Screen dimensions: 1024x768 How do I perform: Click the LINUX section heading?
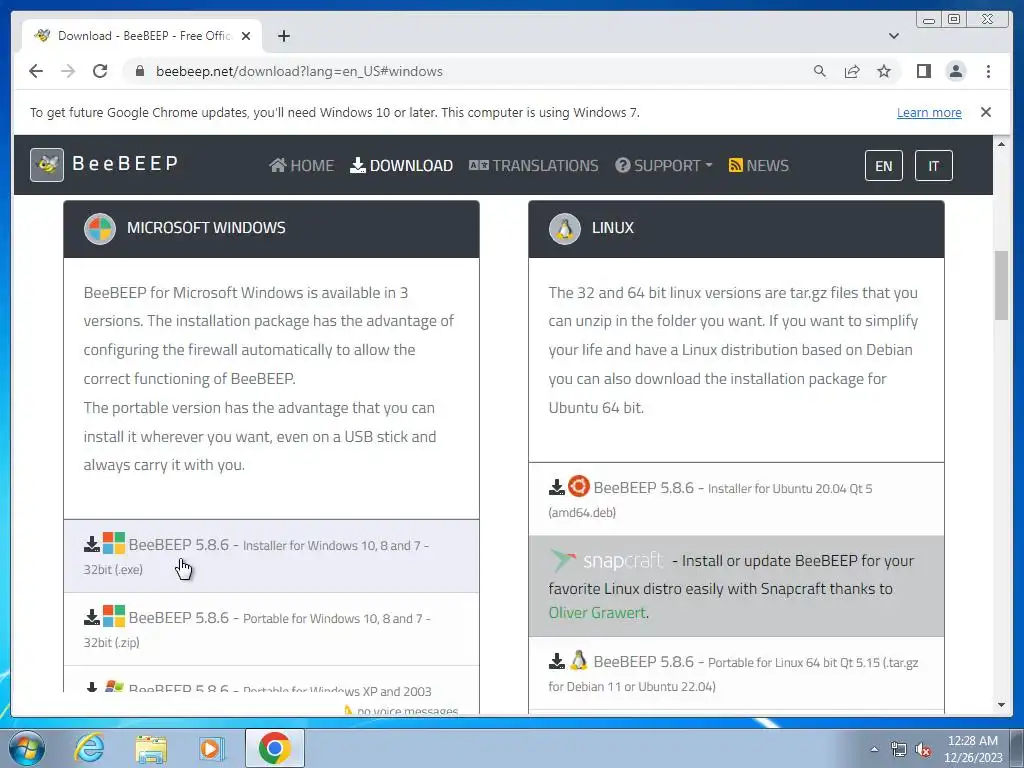613,227
